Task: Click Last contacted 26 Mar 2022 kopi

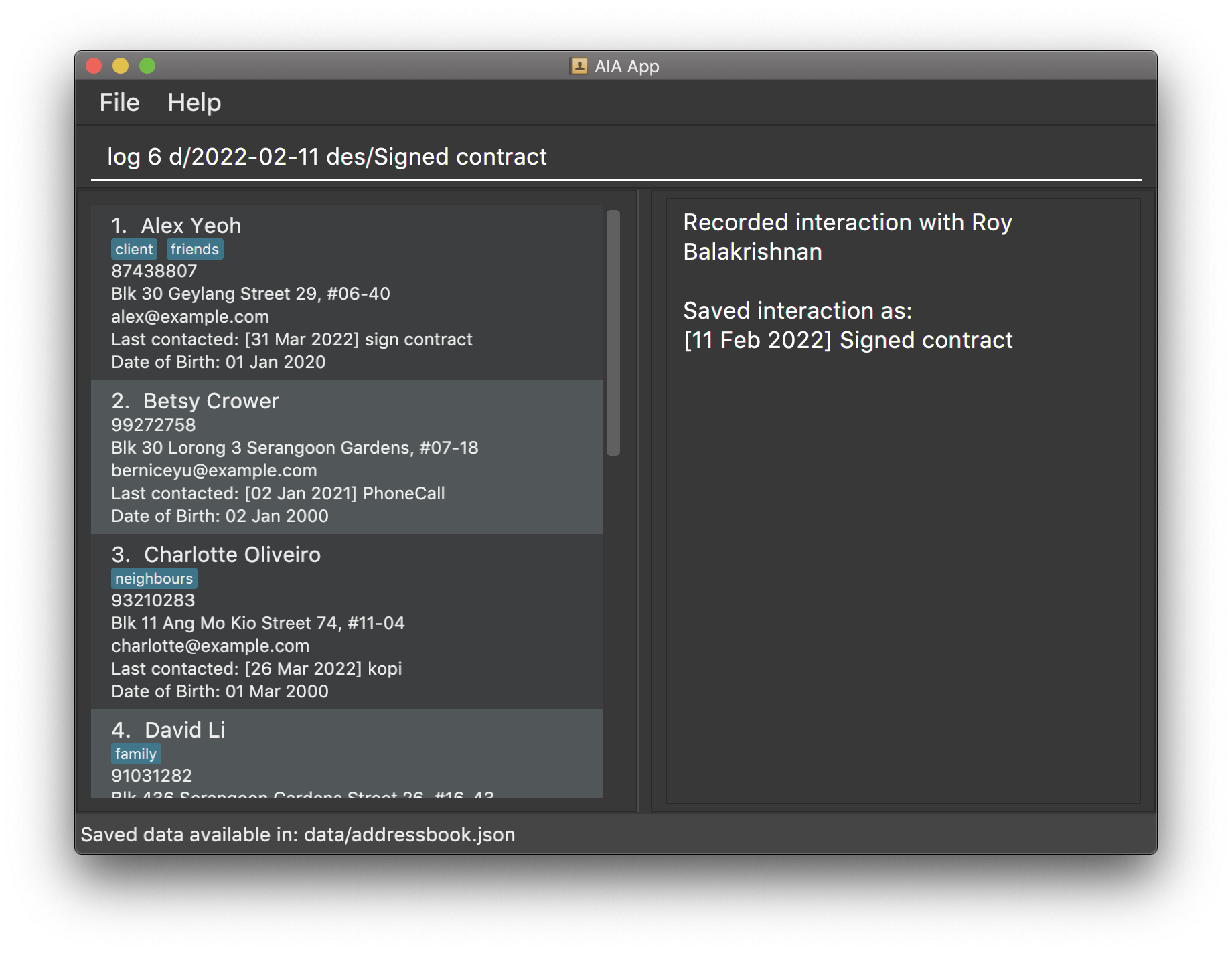Action: (x=256, y=669)
